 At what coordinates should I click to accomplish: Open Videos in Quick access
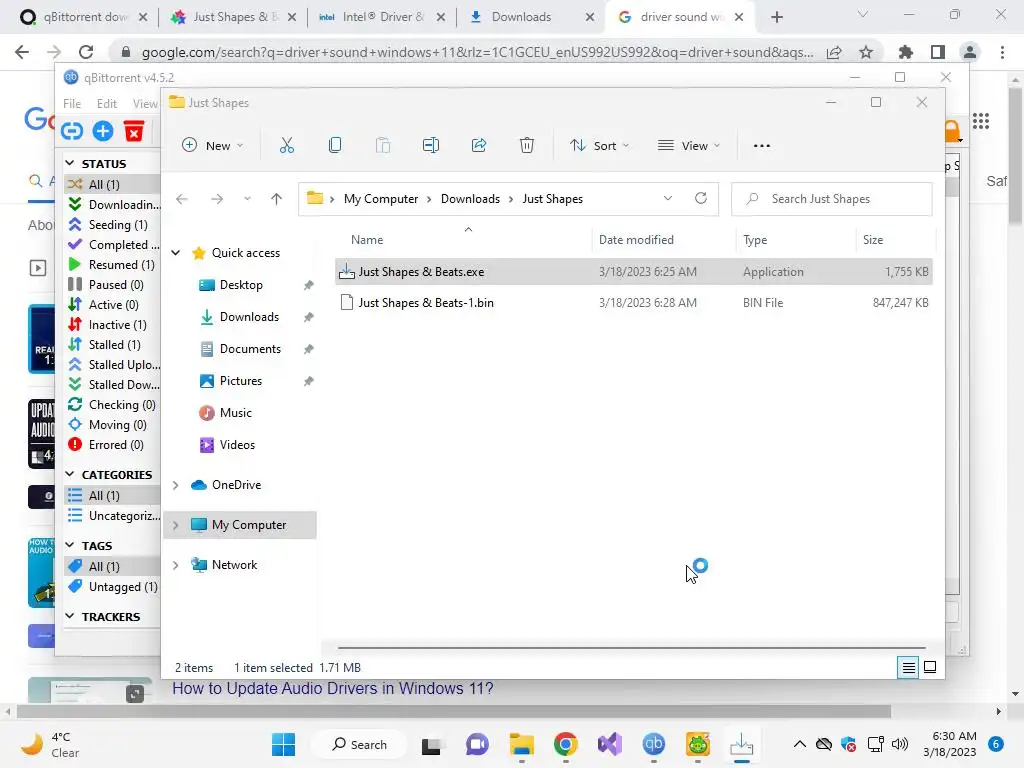pyautogui.click(x=237, y=445)
